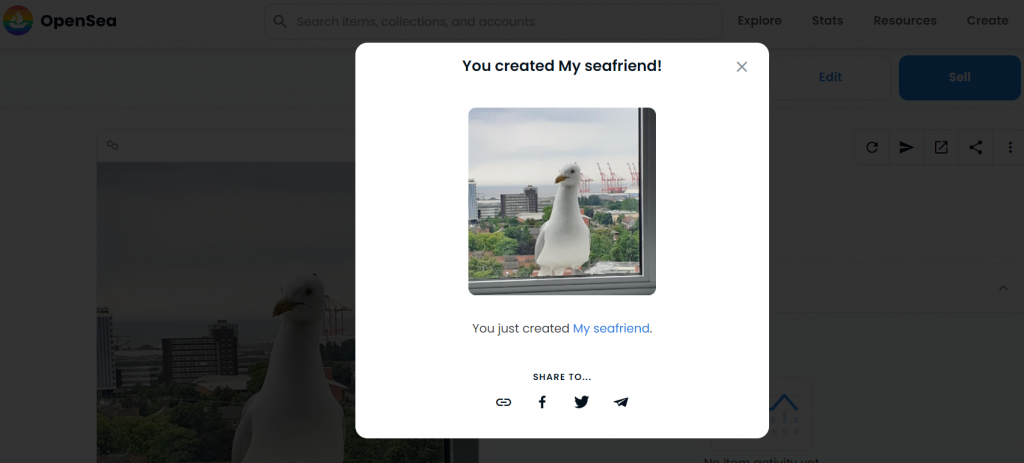Share to Telegram icon

click(x=621, y=402)
